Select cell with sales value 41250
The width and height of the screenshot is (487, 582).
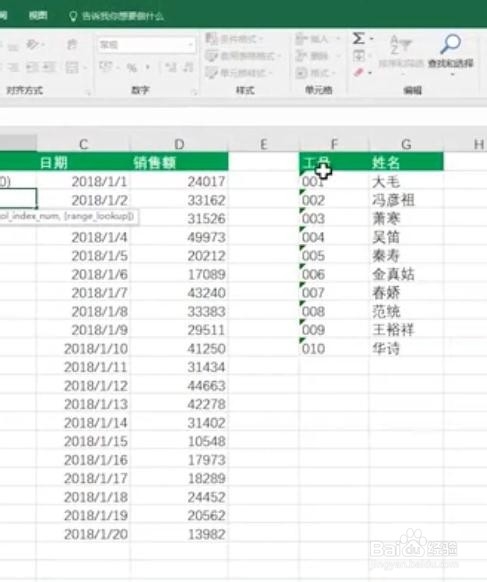pyautogui.click(x=179, y=348)
